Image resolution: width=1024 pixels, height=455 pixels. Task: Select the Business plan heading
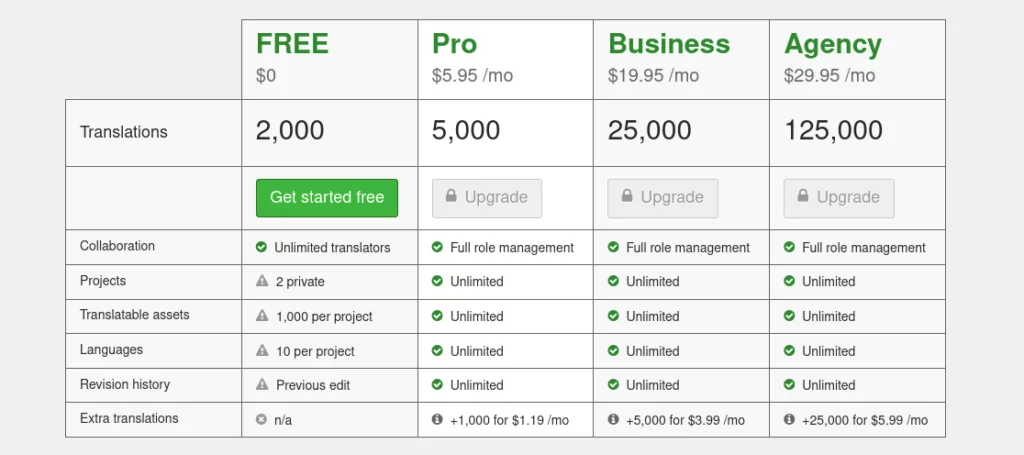tap(669, 44)
